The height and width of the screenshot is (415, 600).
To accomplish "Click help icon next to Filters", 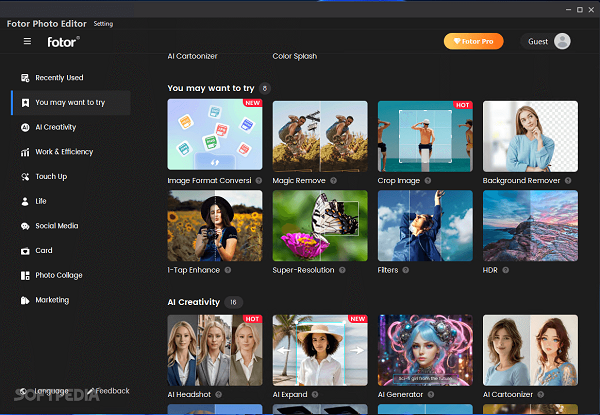I will click(406, 270).
